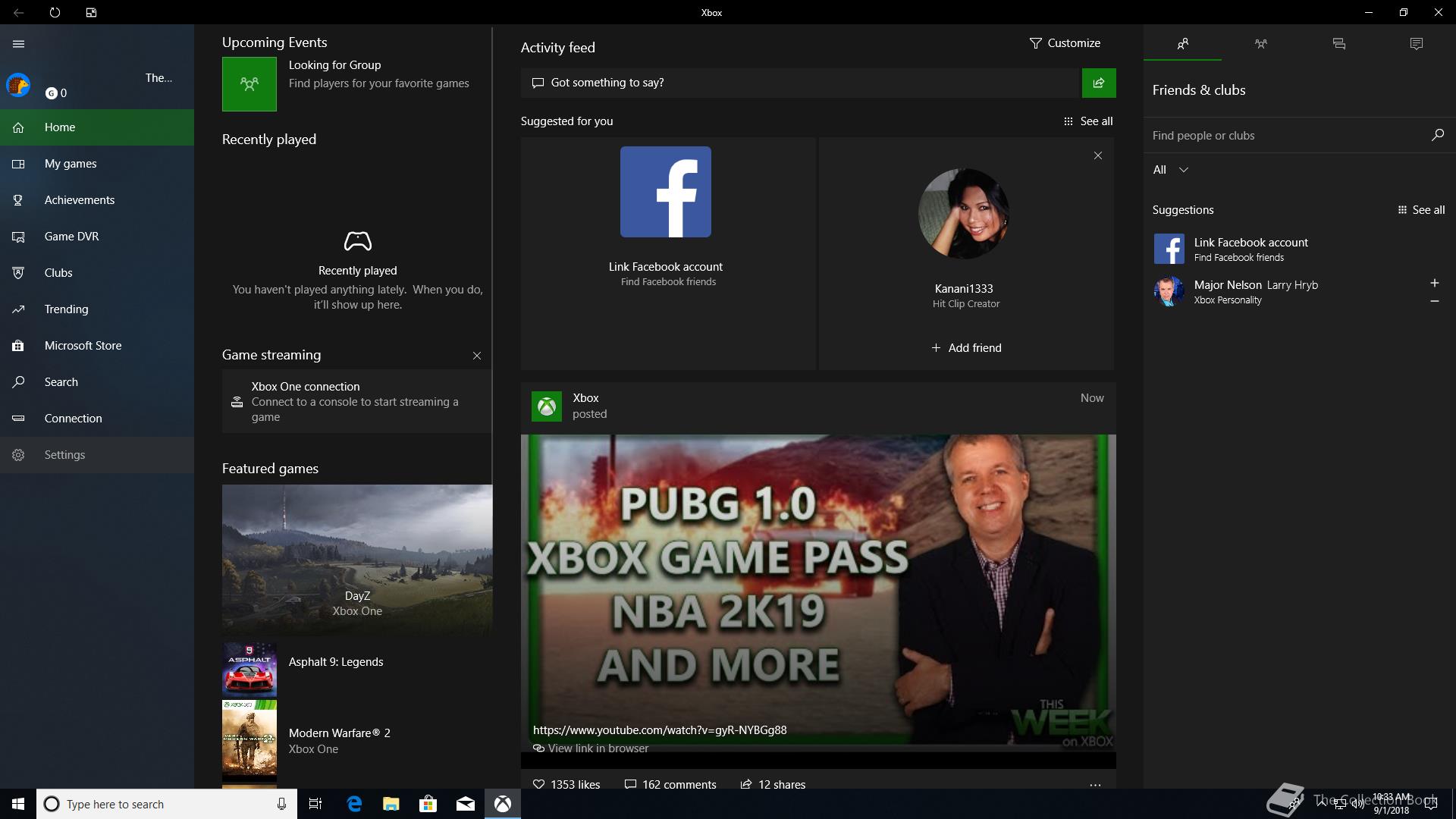Image resolution: width=1456 pixels, height=819 pixels.
Task: Click the green share post button
Action: 1099,83
